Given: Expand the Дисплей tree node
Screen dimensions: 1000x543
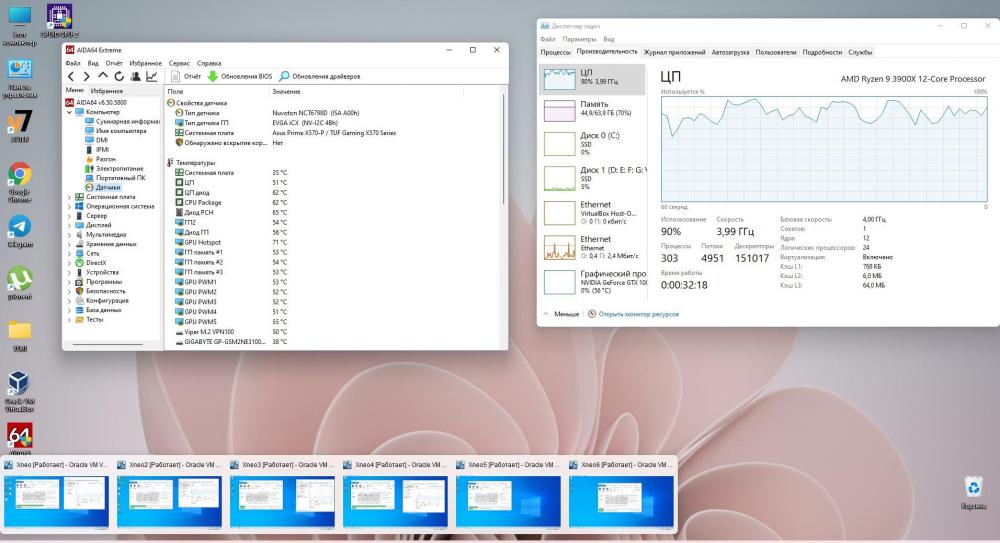Looking at the screenshot, I should [x=70, y=225].
